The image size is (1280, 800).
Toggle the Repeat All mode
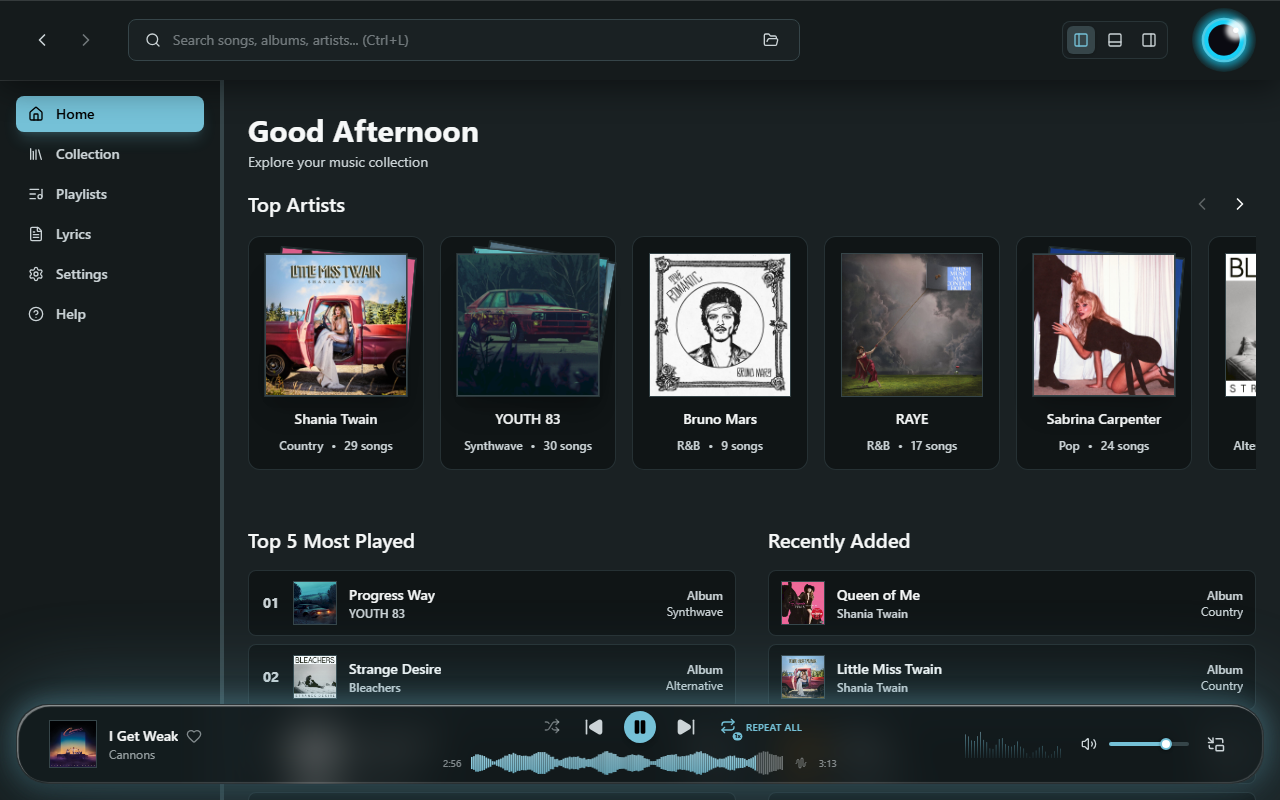pos(761,728)
